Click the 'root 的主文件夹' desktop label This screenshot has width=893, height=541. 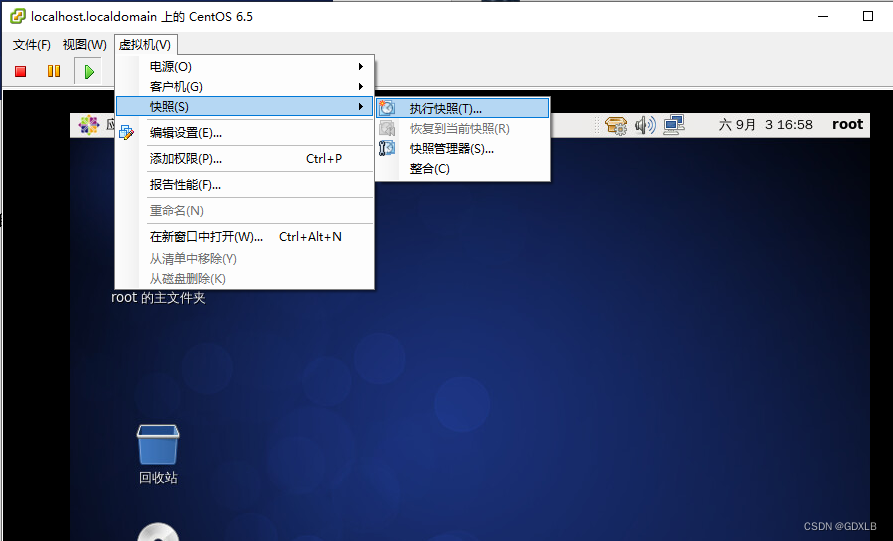point(158,298)
